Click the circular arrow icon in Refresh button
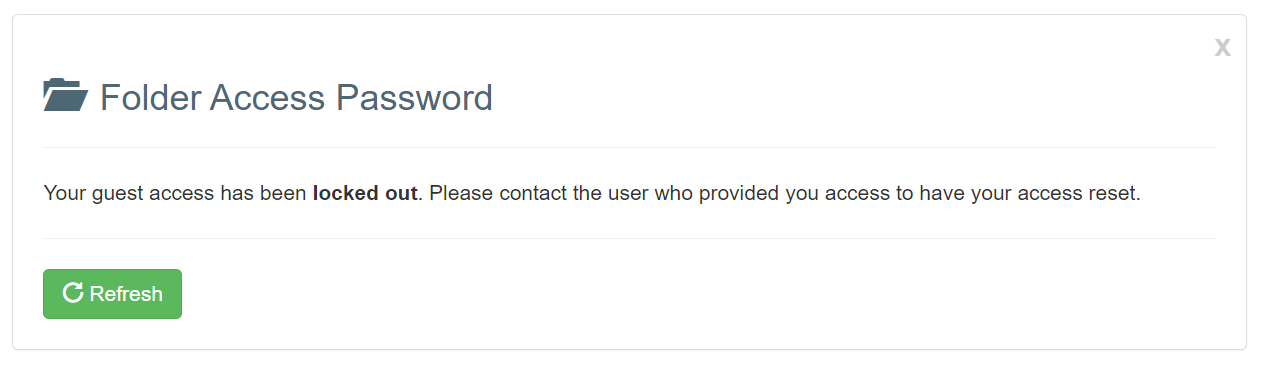The width and height of the screenshot is (1270, 367). coord(72,293)
